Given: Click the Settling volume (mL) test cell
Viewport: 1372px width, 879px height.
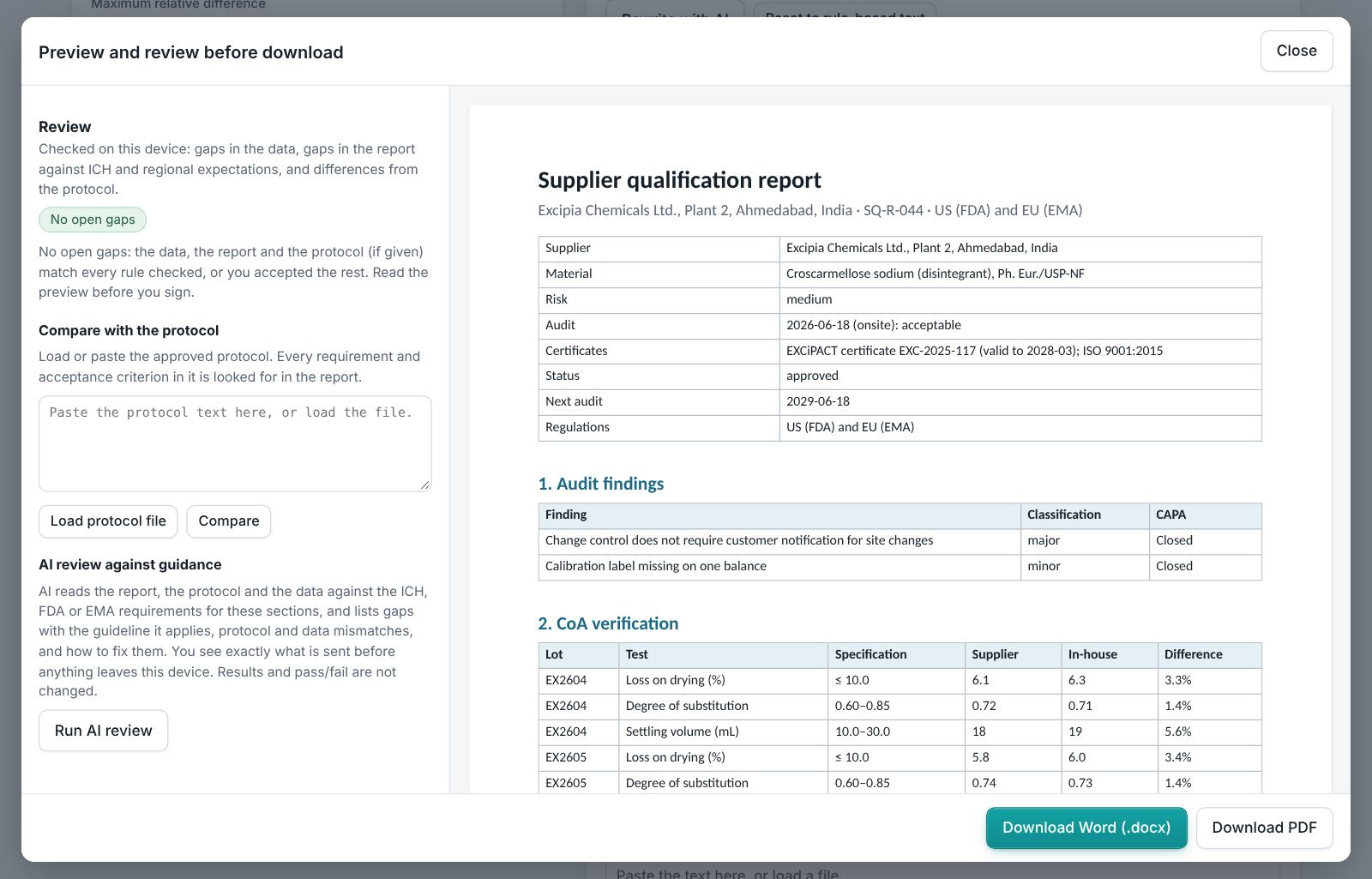Looking at the screenshot, I should [x=723, y=732].
